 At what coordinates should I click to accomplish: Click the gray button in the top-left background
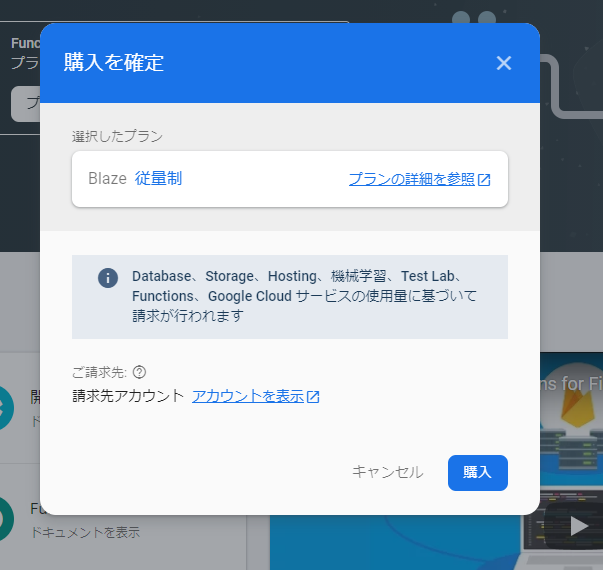pyautogui.click(x=25, y=104)
